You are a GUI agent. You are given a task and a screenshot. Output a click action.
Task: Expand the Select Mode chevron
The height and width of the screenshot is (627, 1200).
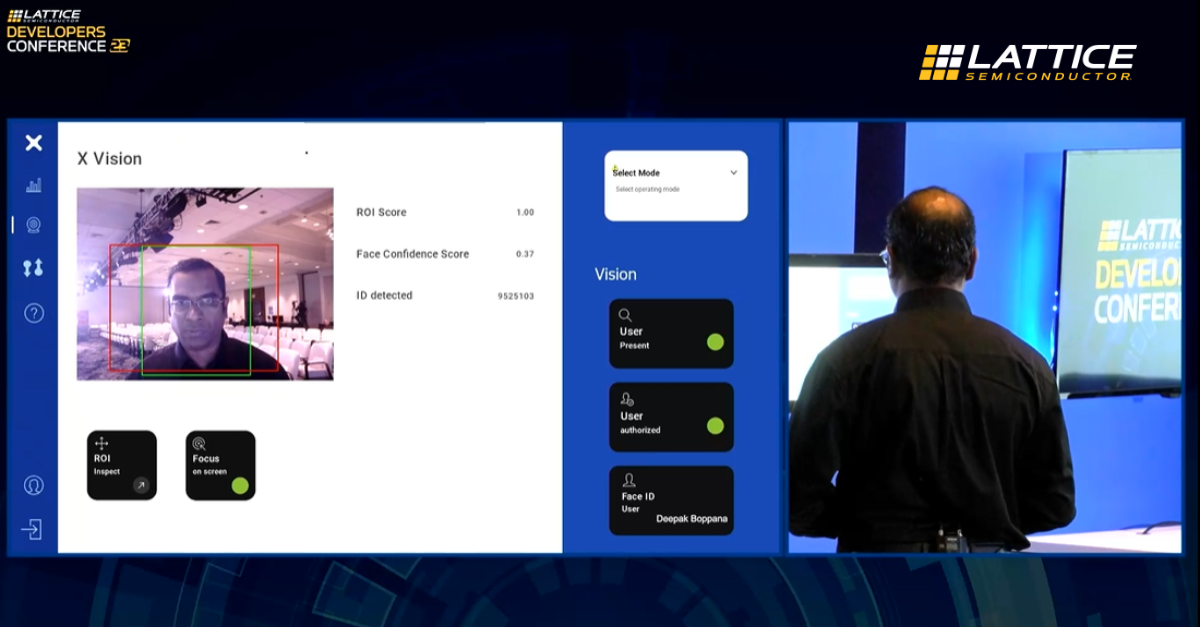pos(733,172)
